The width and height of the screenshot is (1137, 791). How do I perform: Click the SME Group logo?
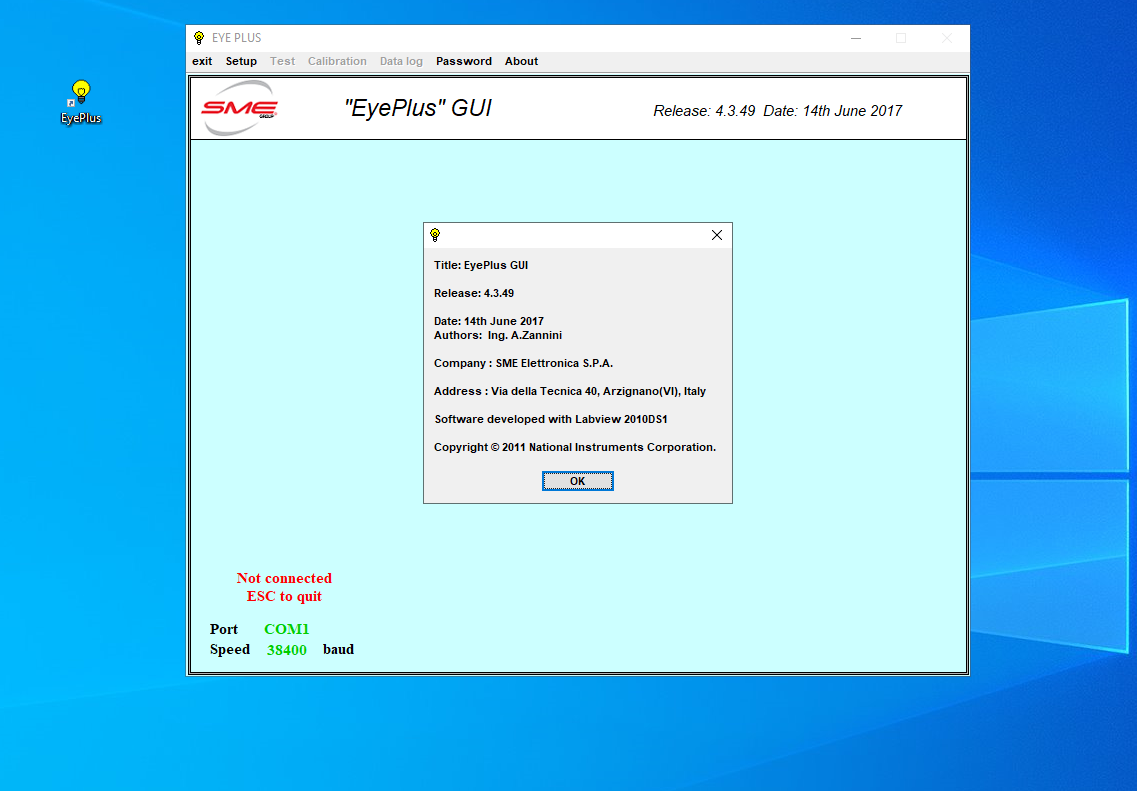[x=239, y=109]
